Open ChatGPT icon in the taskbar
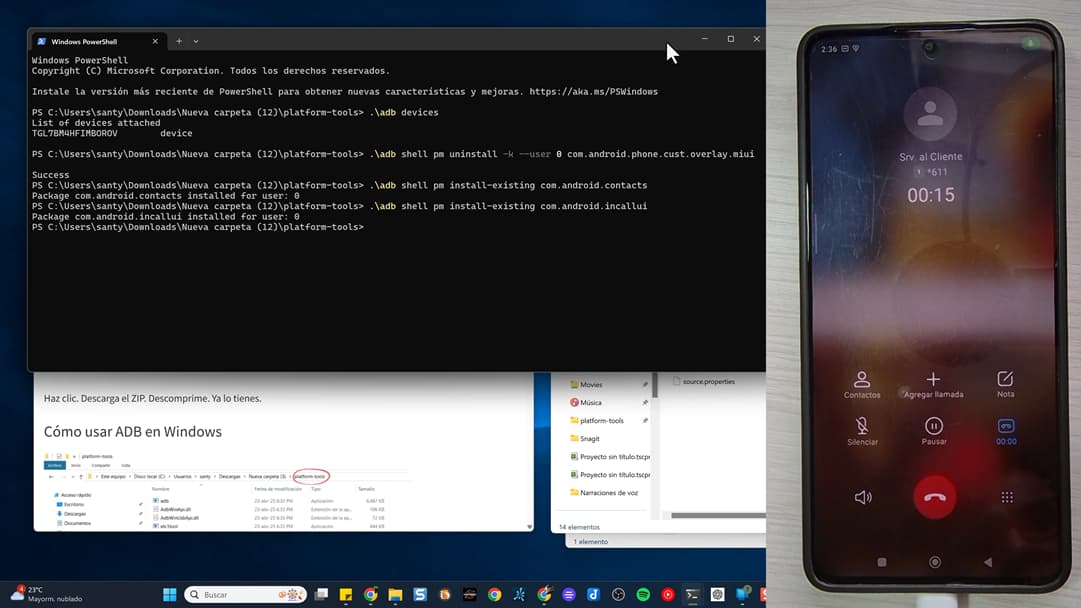Image resolution: width=1081 pixels, height=608 pixels. coord(717,595)
